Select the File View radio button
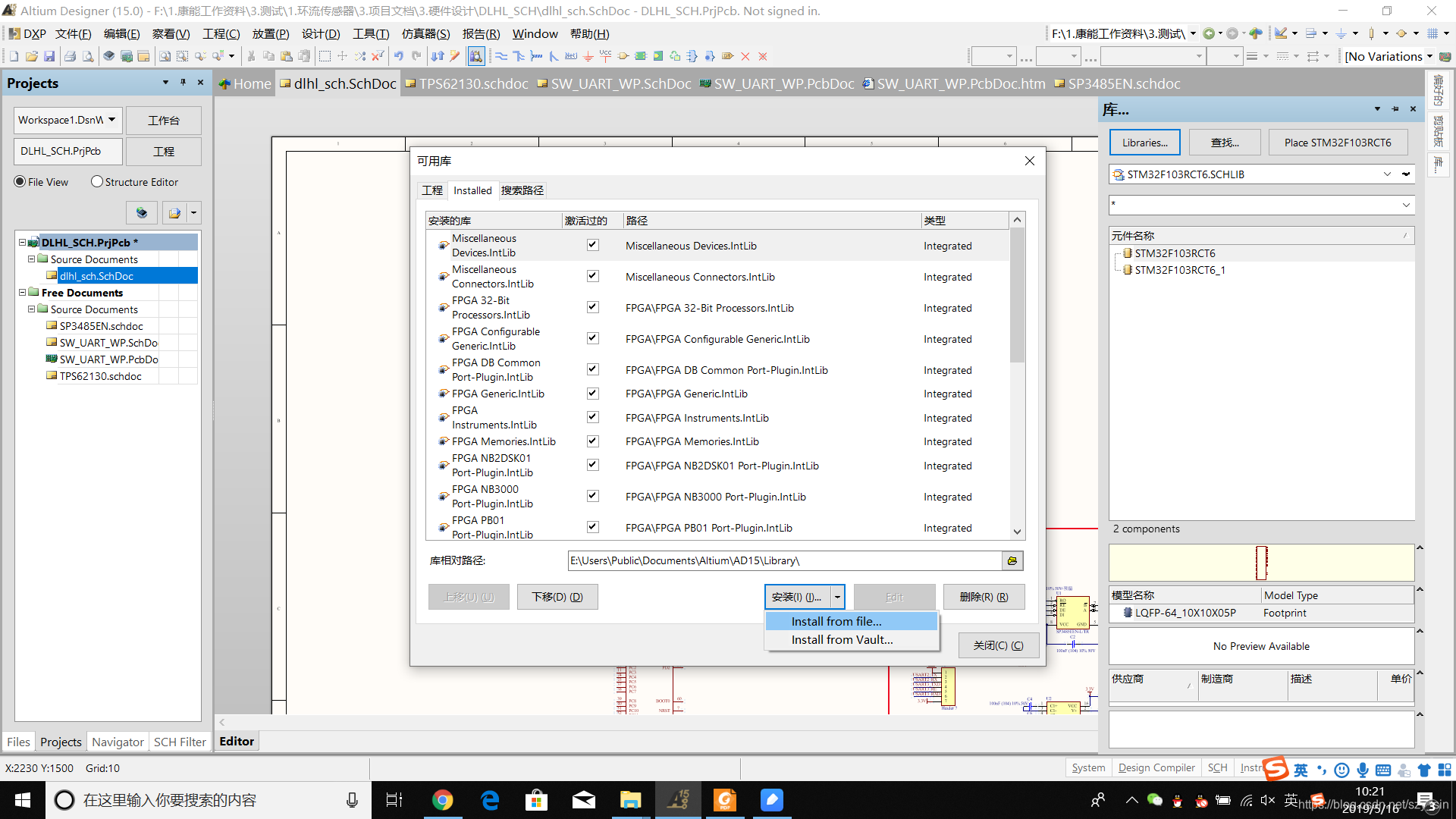Viewport: 1456px width, 819px height. click(20, 182)
